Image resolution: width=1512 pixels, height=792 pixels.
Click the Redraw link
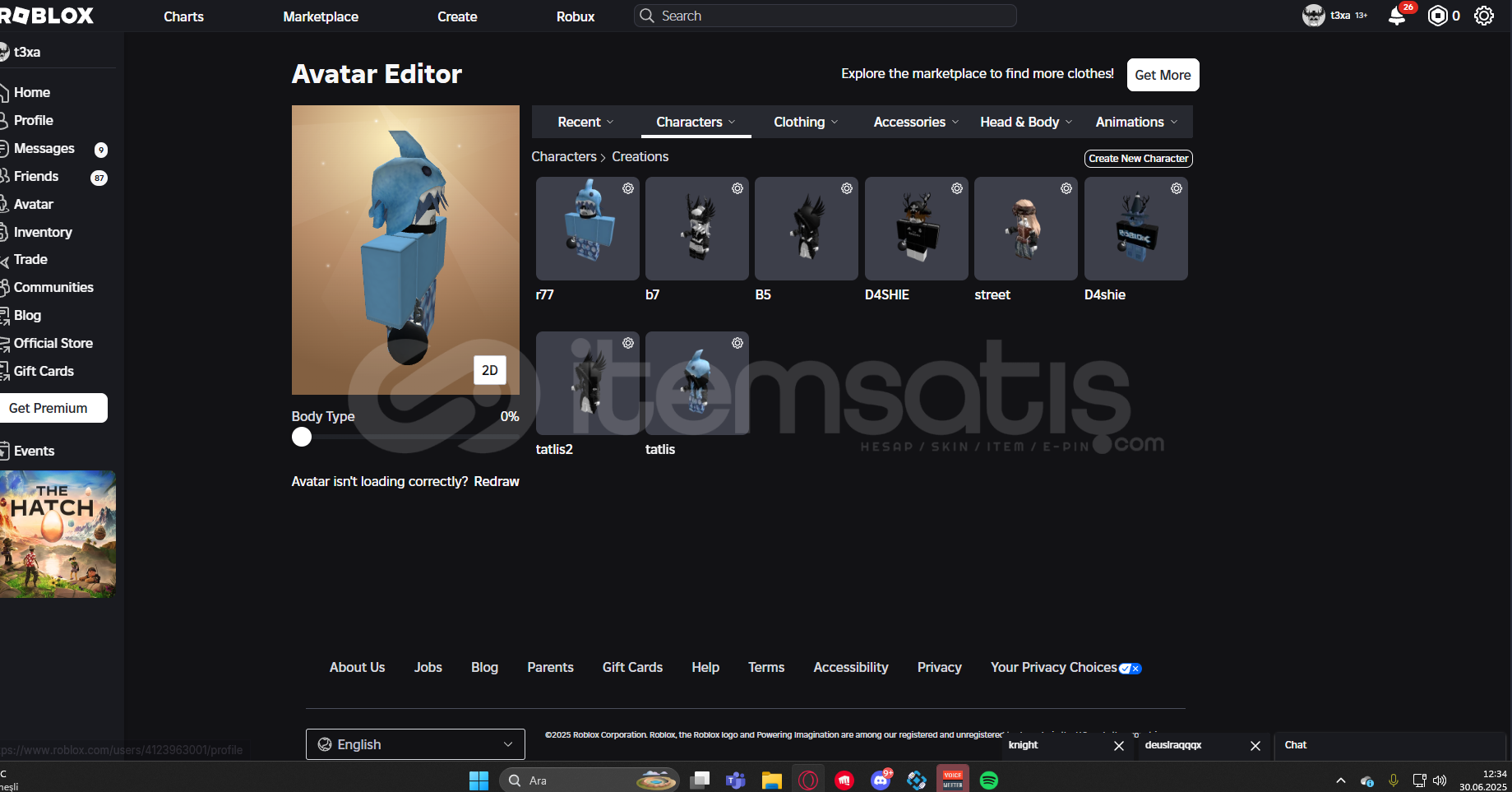pyautogui.click(x=497, y=481)
